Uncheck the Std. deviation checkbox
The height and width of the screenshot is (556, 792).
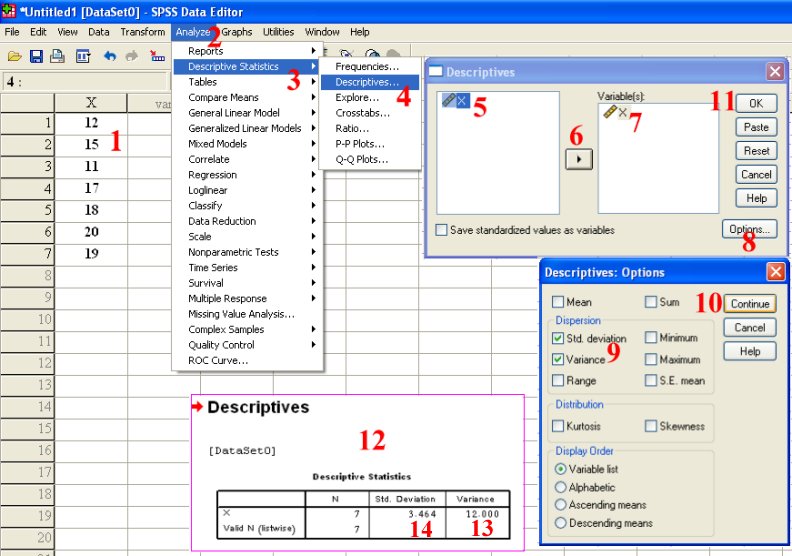(558, 338)
